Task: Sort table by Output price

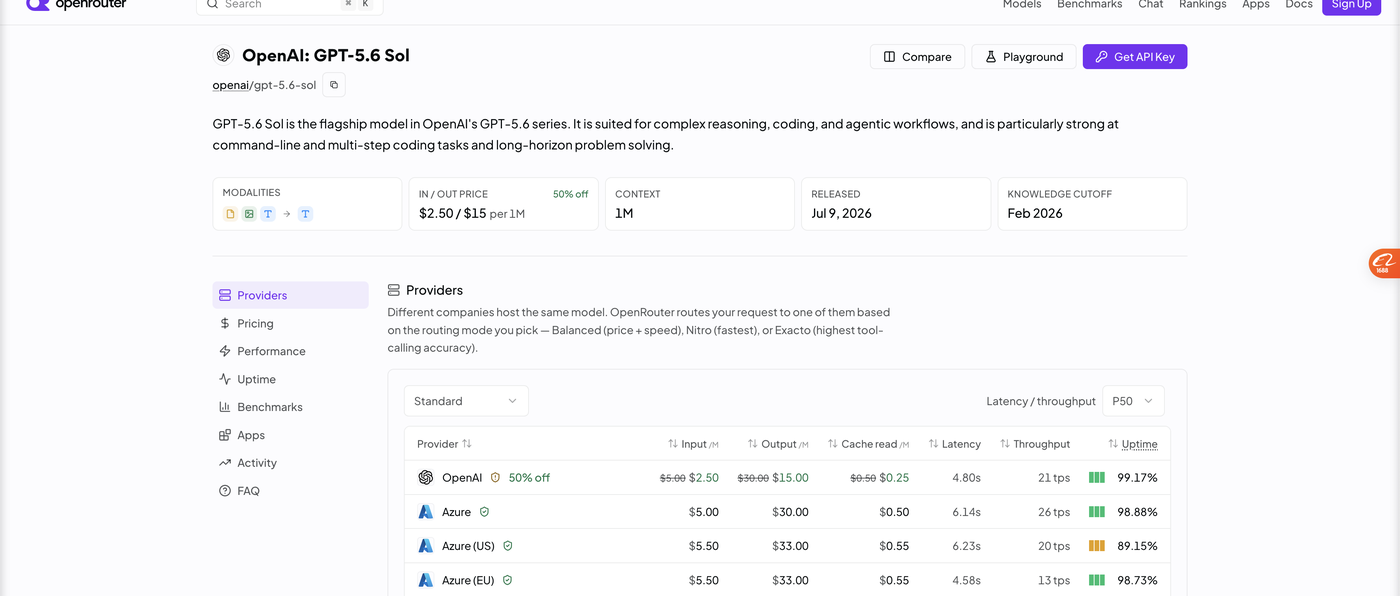Action: pos(778,444)
